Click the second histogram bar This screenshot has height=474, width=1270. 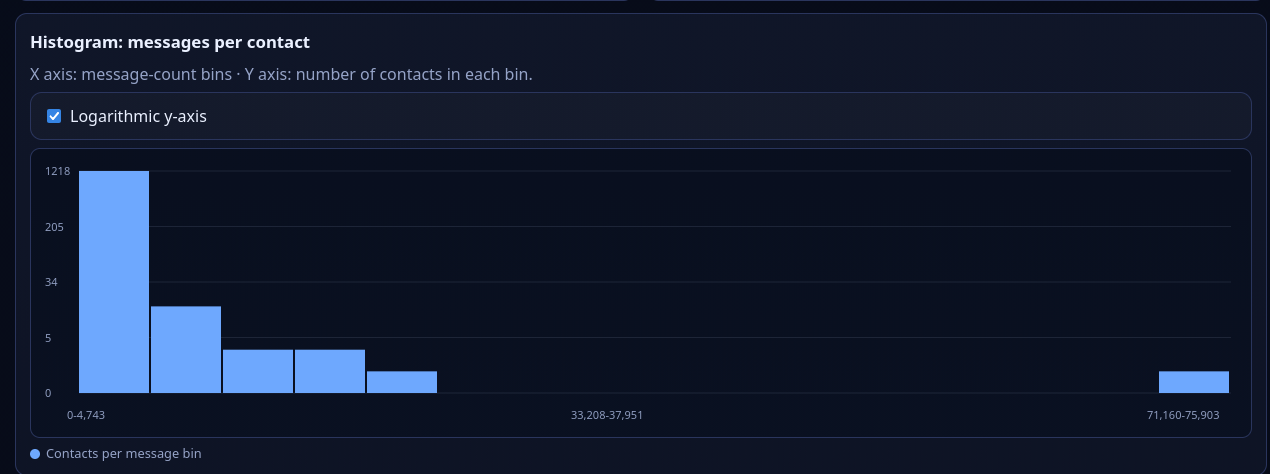(186, 349)
